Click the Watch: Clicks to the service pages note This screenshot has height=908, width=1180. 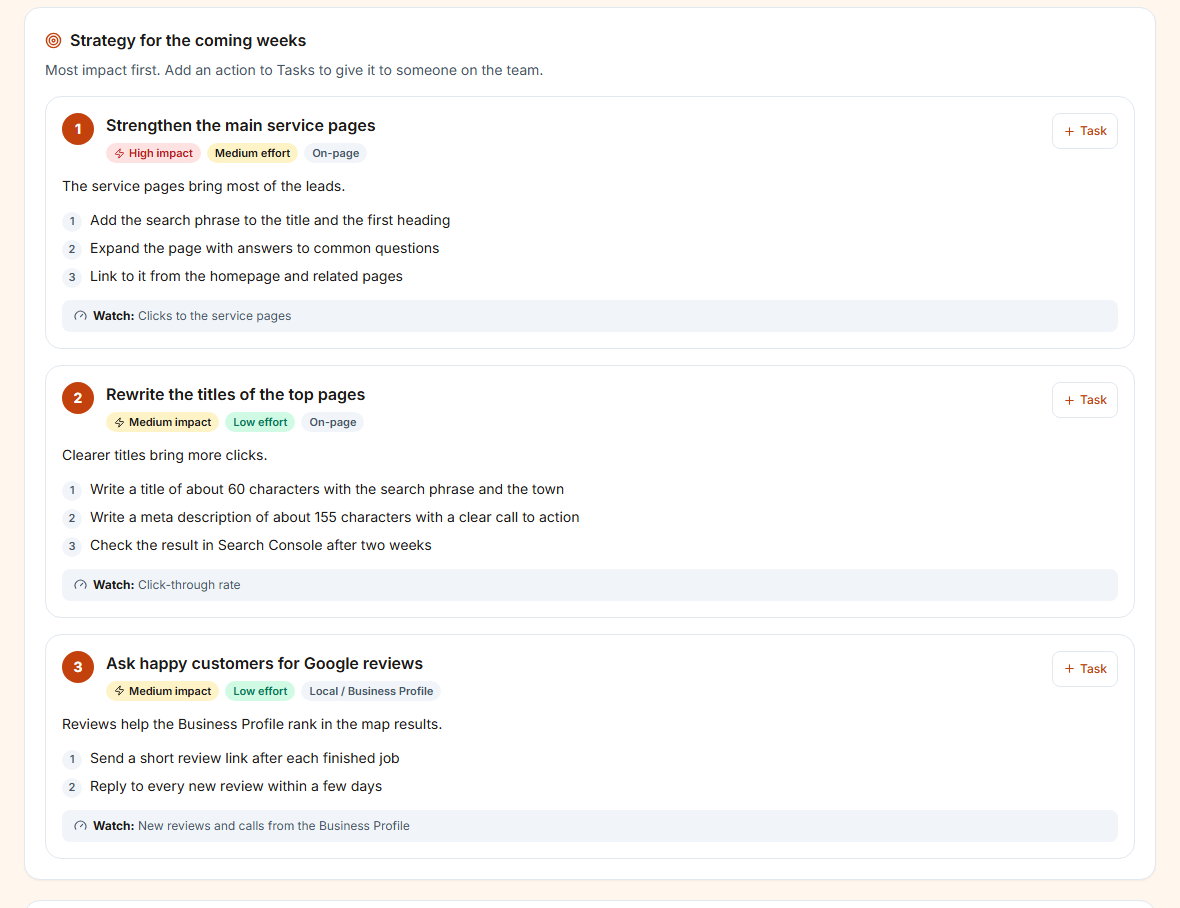(x=590, y=316)
